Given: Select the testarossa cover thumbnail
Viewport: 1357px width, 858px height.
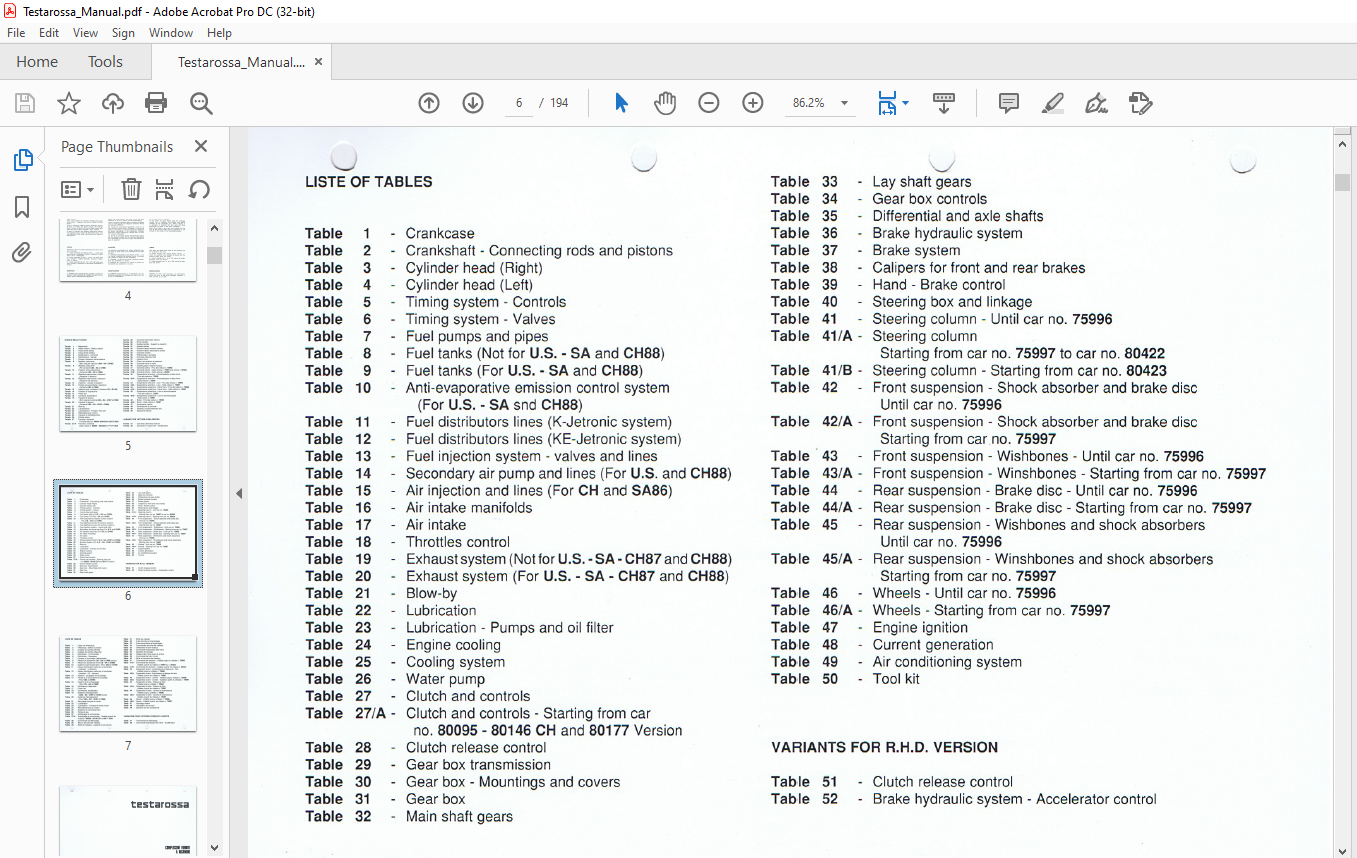Looking at the screenshot, I should 128,820.
